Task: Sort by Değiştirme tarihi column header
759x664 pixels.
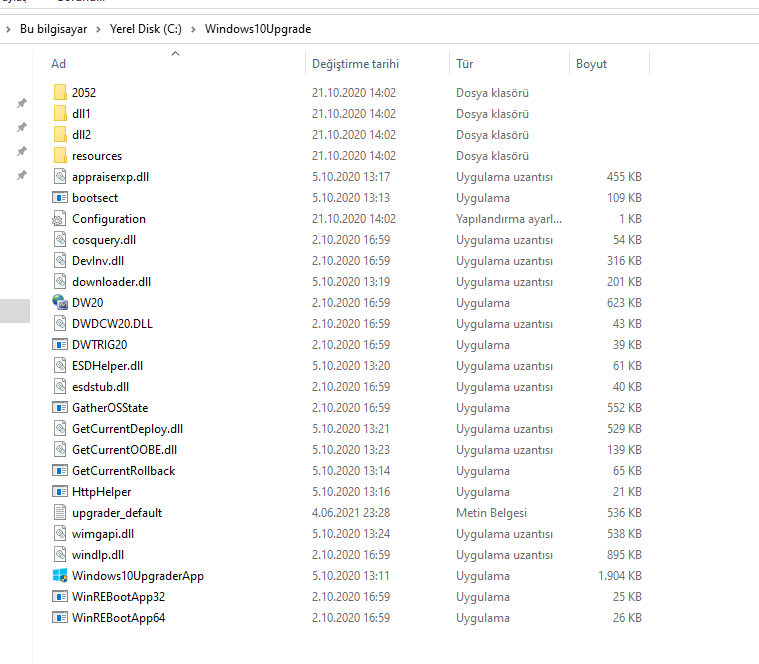Action: [355, 64]
